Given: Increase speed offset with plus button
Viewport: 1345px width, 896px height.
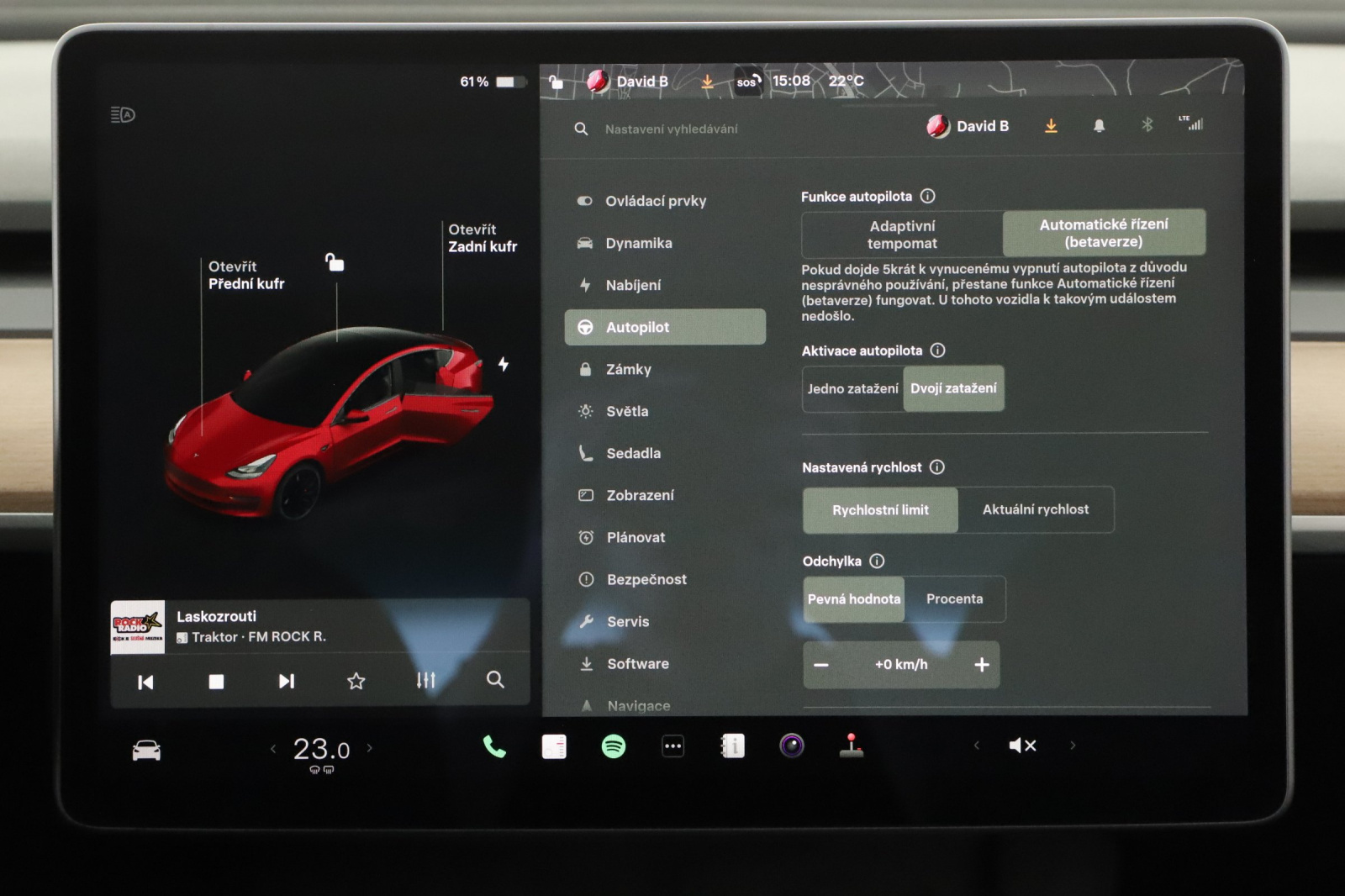Looking at the screenshot, I should 982,665.
